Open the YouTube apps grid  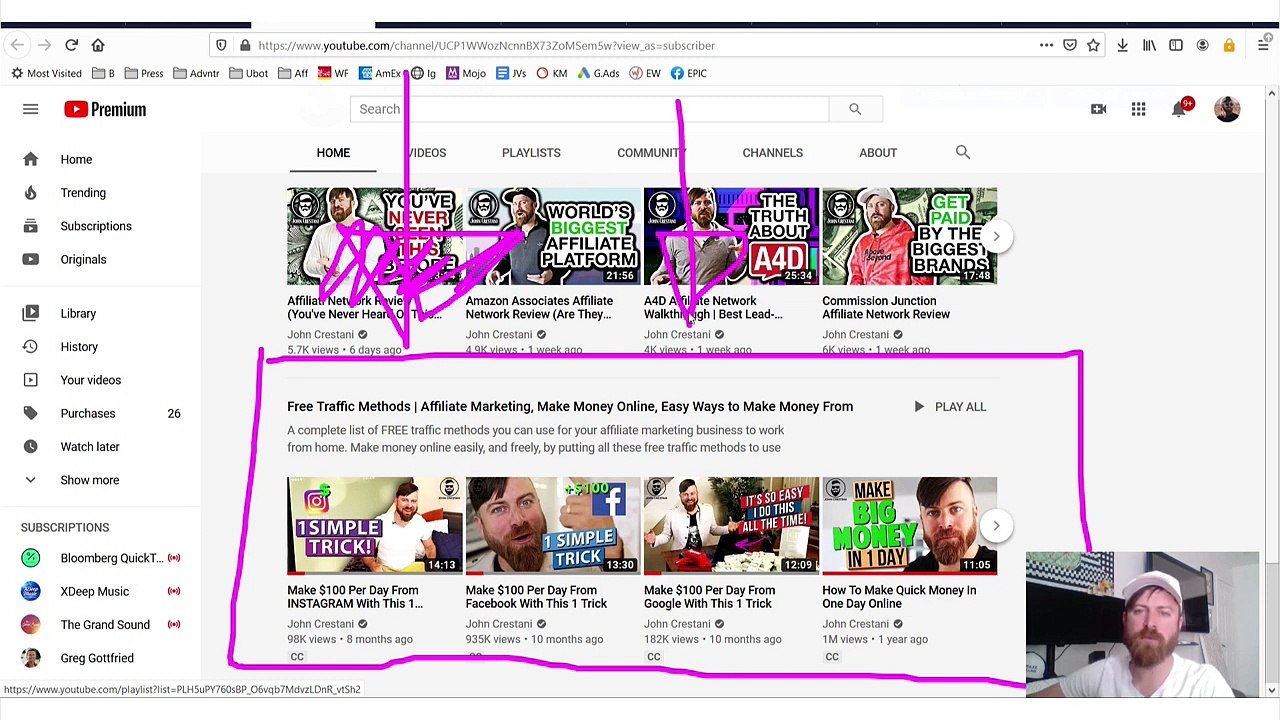pos(1138,109)
